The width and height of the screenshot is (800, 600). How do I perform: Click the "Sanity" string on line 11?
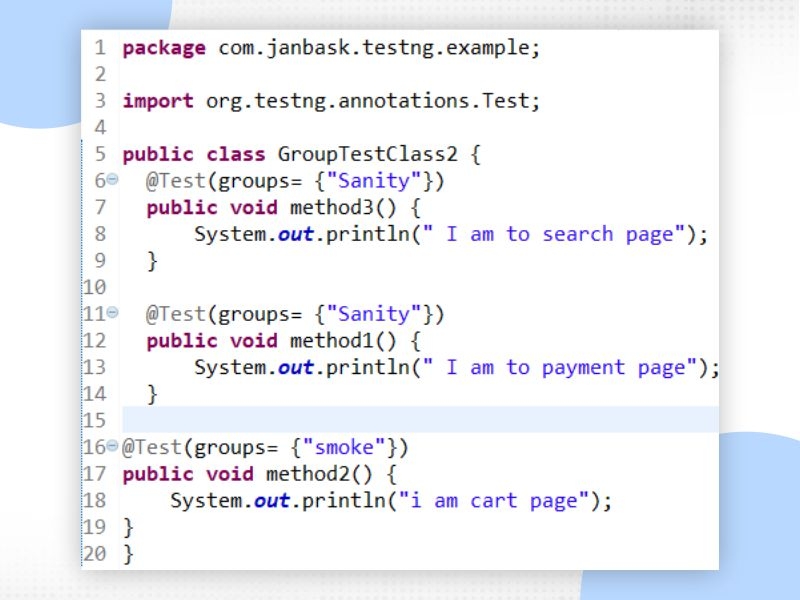tap(378, 314)
